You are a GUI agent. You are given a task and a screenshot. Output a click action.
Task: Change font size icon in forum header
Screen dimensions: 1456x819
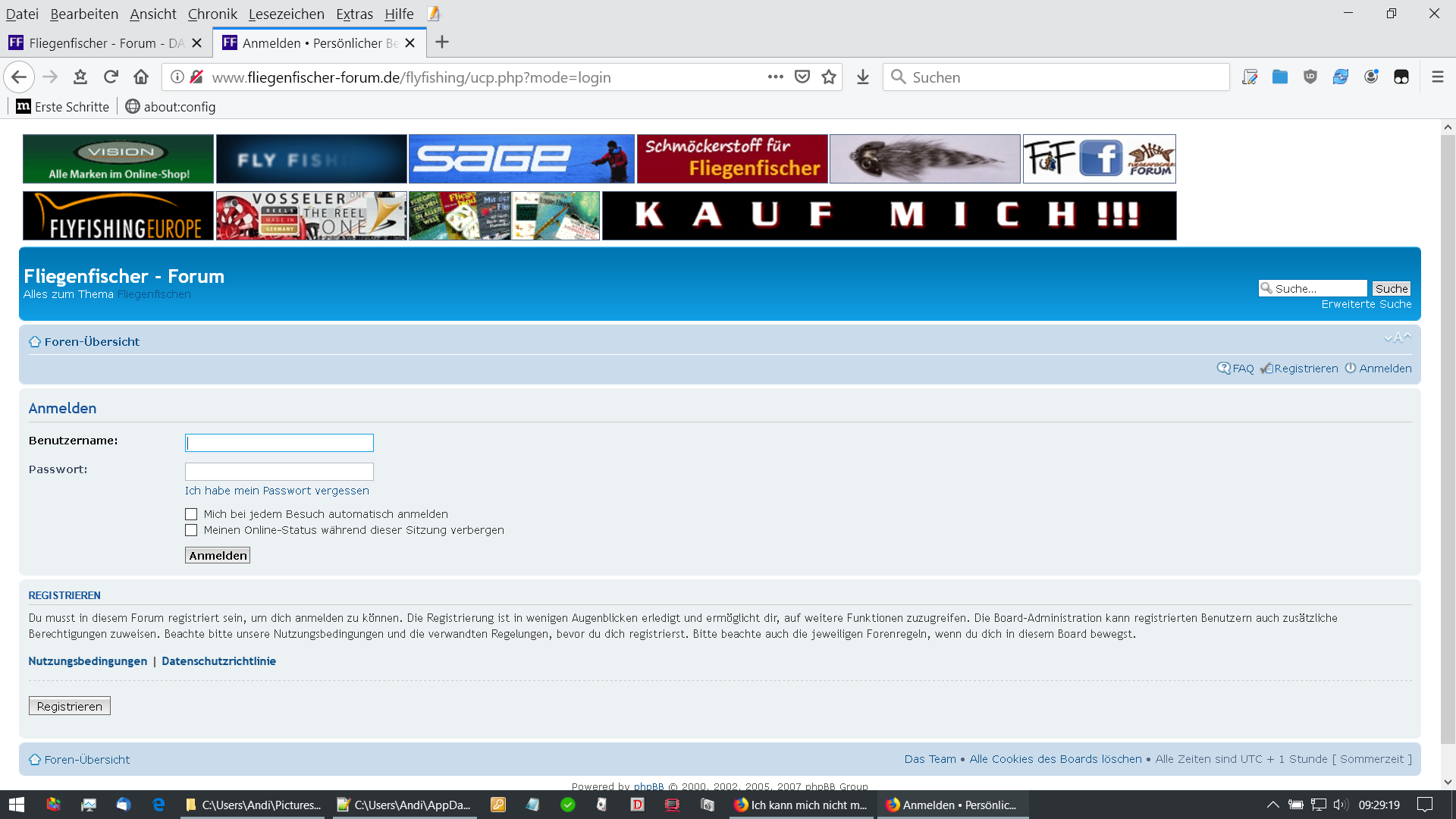pos(1397,338)
